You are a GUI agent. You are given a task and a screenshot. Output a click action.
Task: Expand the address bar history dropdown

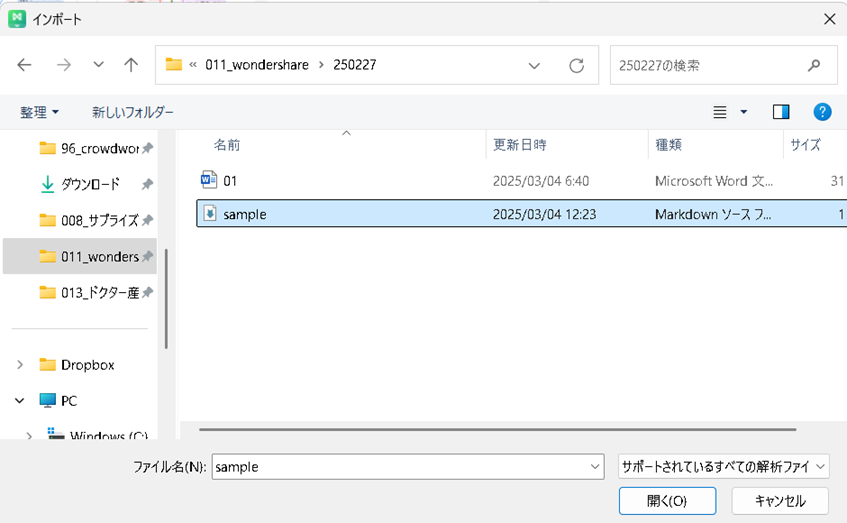tap(534, 66)
